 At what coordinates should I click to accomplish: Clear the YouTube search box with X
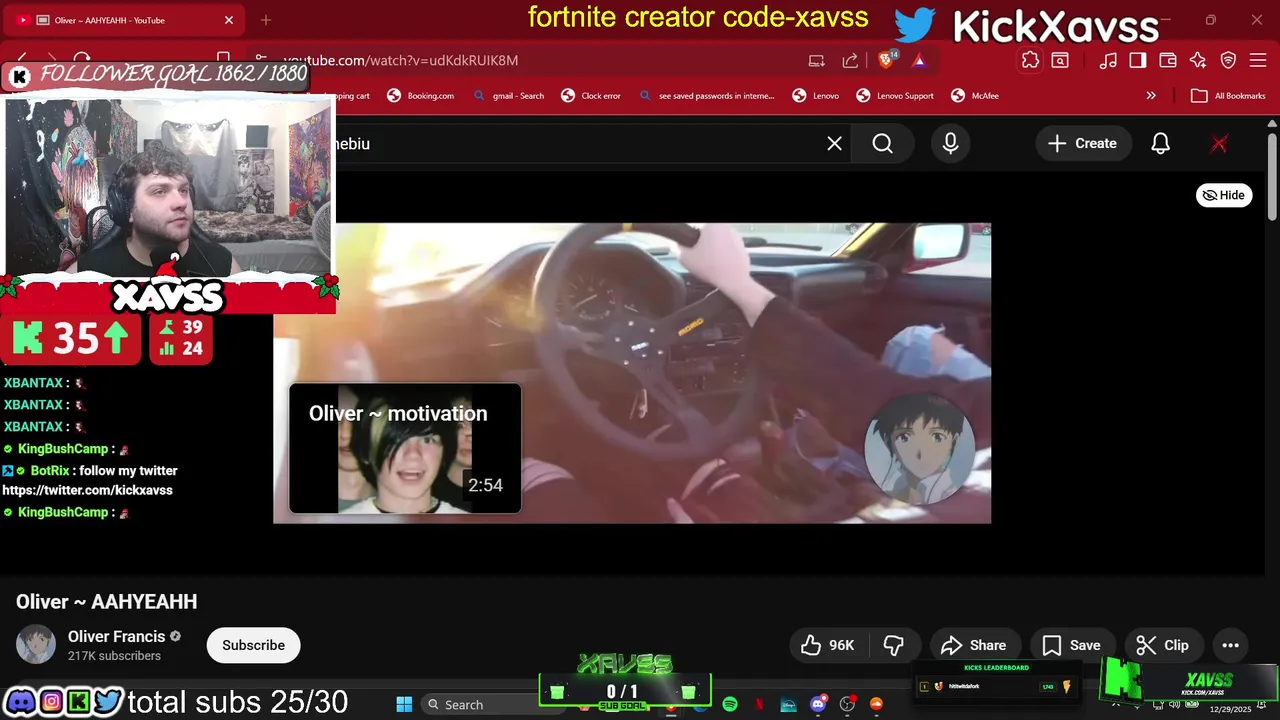(834, 143)
